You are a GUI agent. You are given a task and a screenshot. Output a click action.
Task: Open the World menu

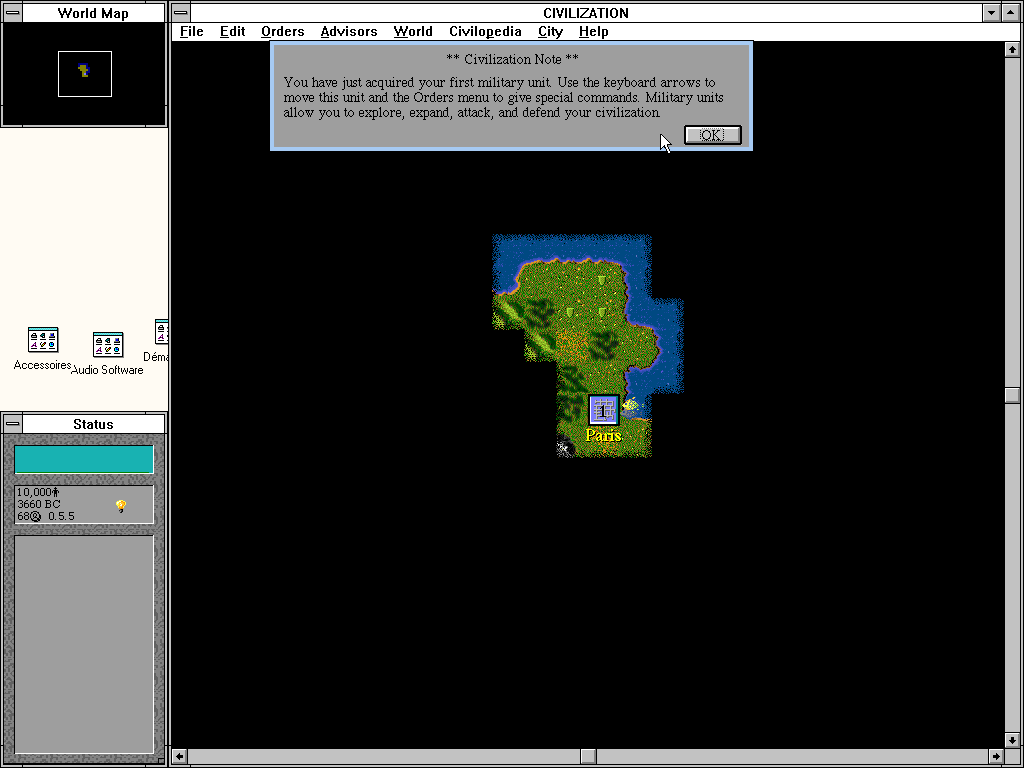[413, 31]
